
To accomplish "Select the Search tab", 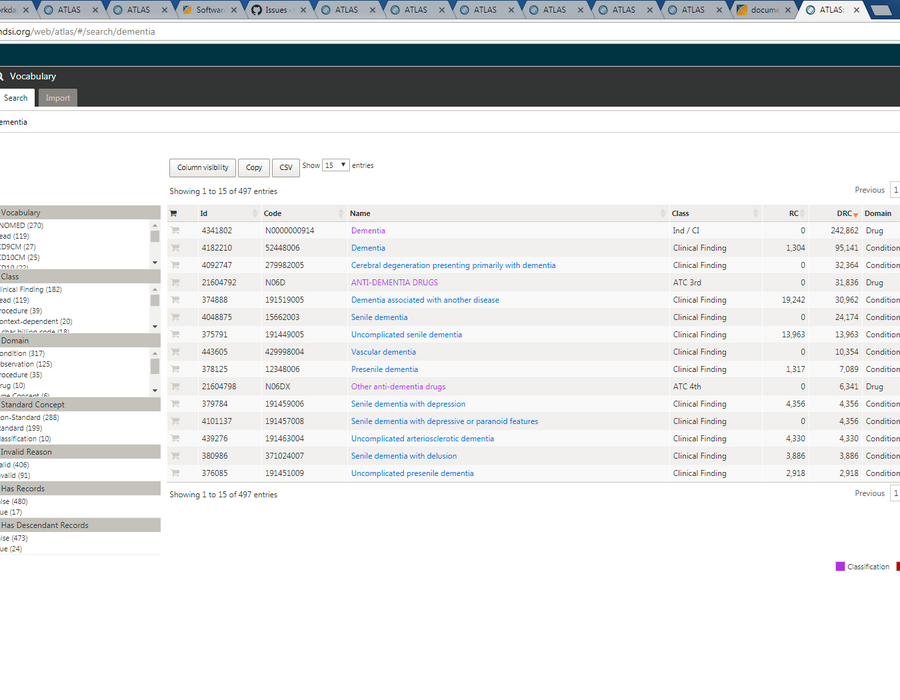I will click(16, 98).
